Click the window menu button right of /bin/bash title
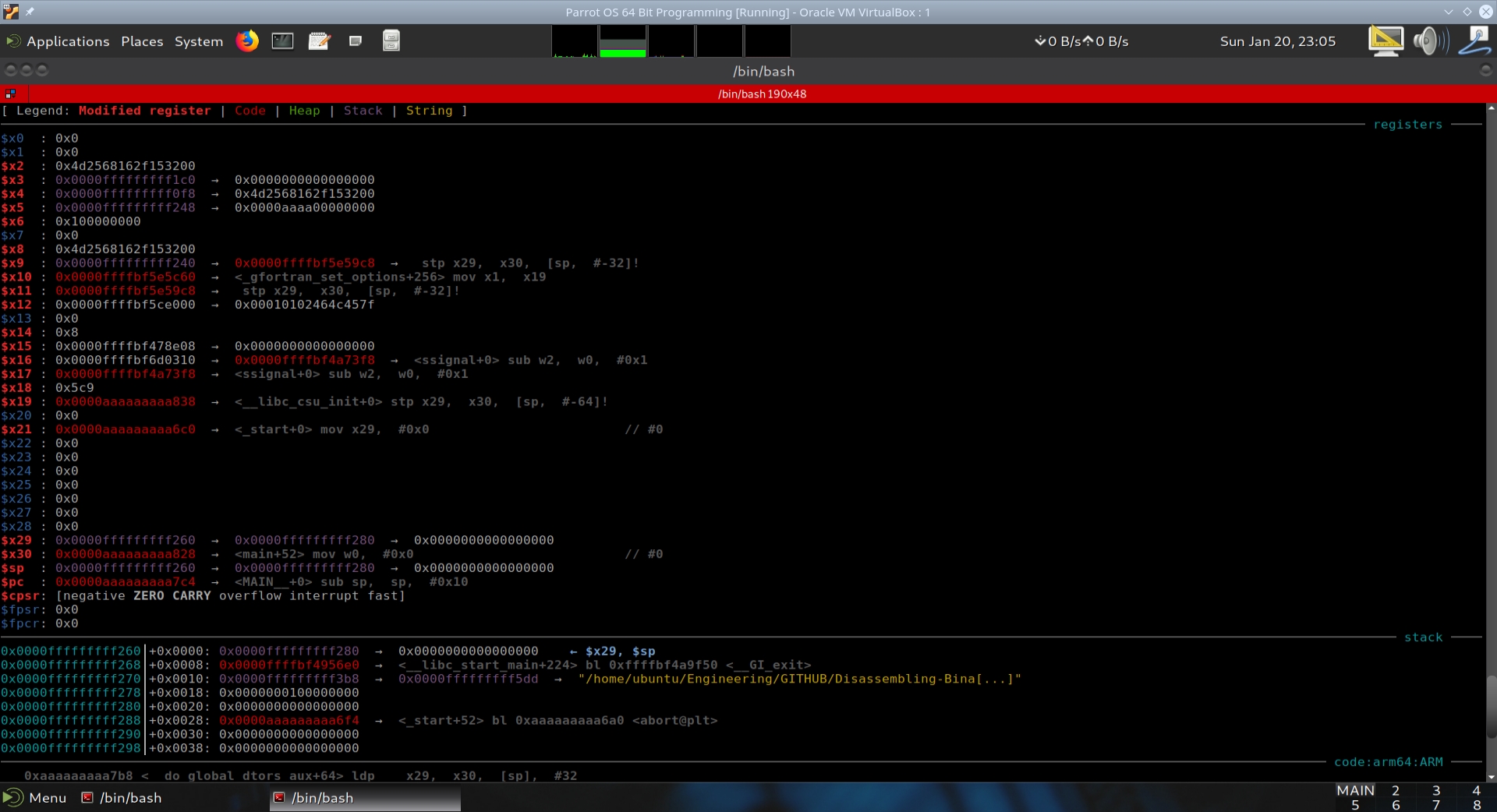 pyautogui.click(x=1485, y=70)
